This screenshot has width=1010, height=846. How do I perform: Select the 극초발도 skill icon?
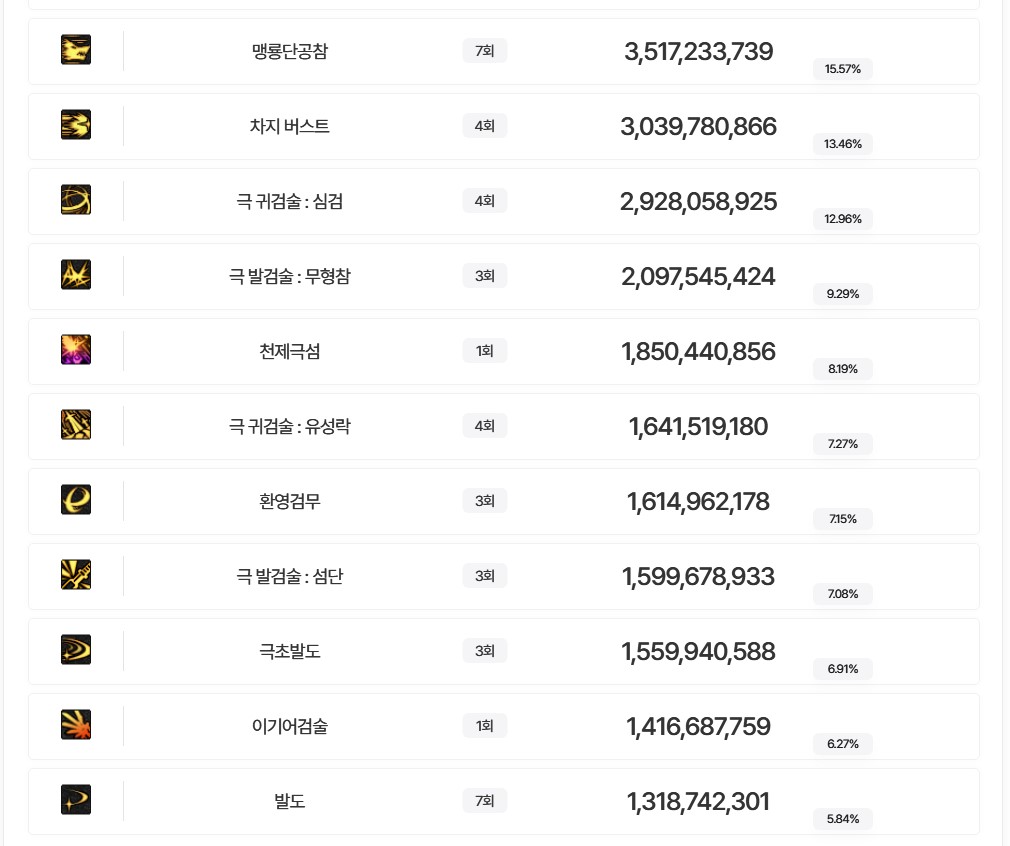point(76,650)
